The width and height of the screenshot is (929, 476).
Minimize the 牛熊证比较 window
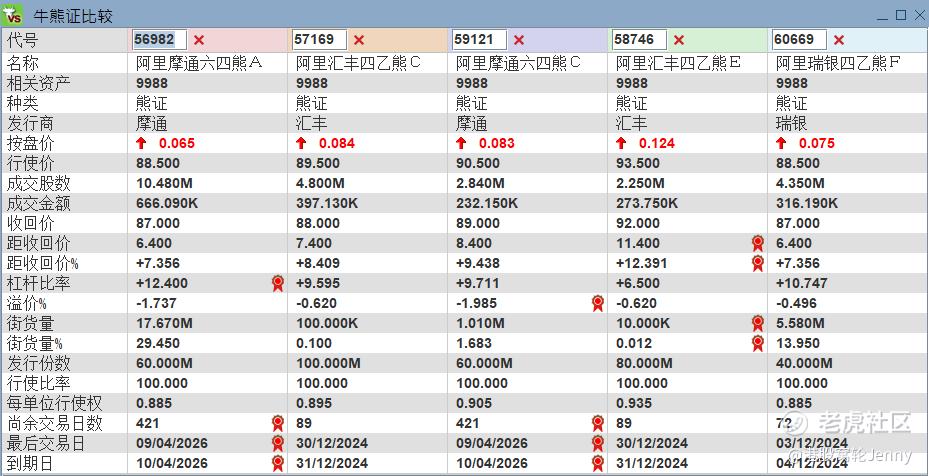tap(882, 16)
